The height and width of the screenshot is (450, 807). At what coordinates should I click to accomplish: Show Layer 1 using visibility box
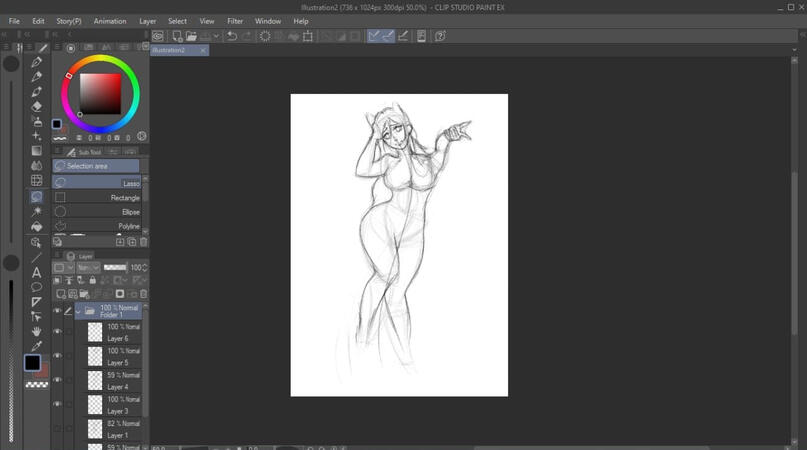(x=57, y=428)
